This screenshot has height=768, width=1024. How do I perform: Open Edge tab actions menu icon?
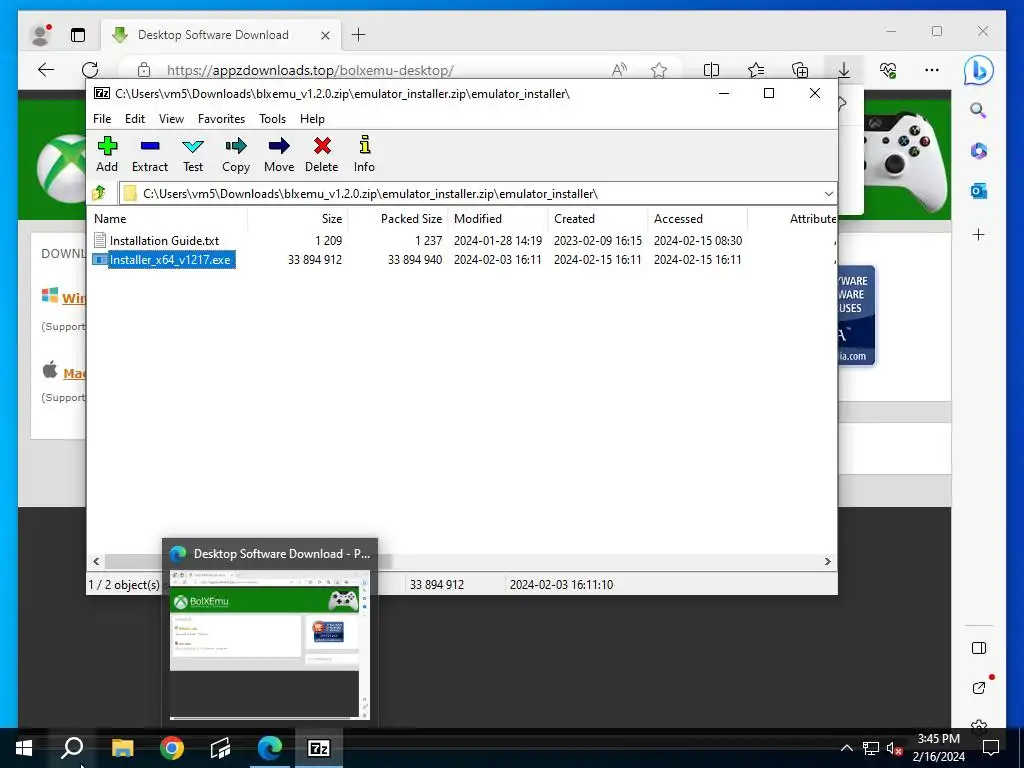click(78, 35)
